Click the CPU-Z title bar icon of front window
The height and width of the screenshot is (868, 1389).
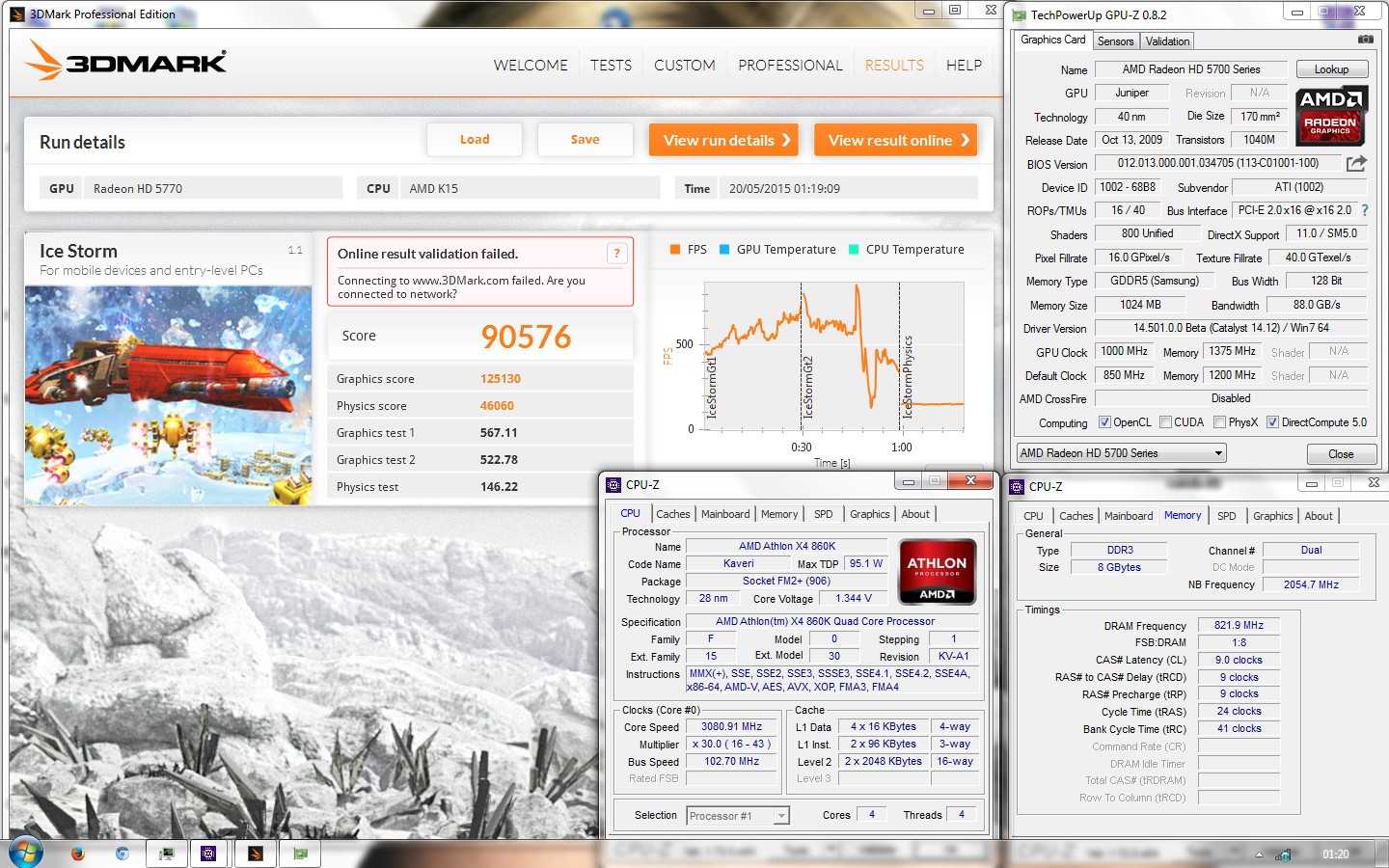613,484
